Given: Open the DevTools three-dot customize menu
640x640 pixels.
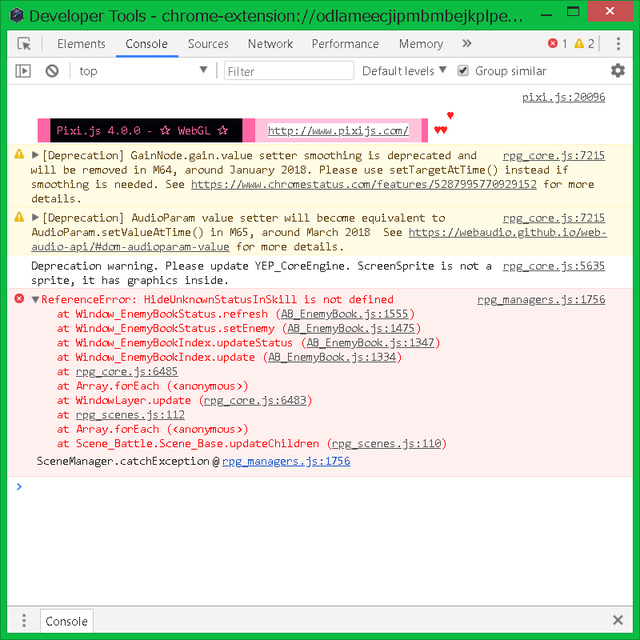Looking at the screenshot, I should (618, 44).
